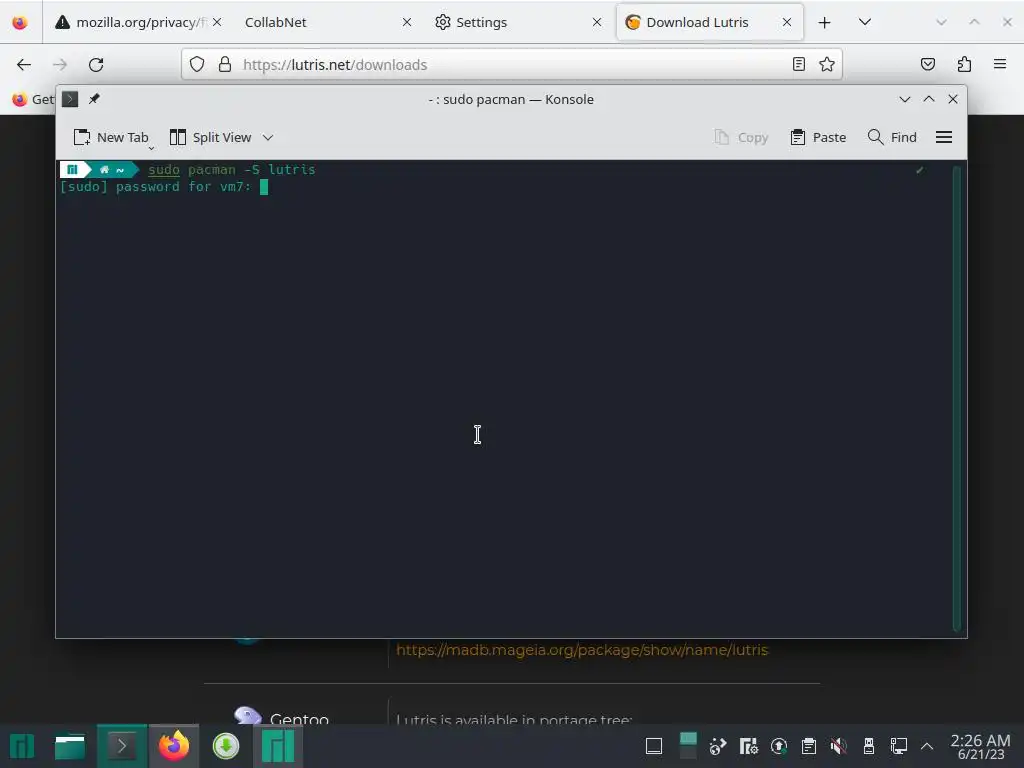Open green download updater taskbar icon
The width and height of the screenshot is (1024, 768).
[x=226, y=746]
